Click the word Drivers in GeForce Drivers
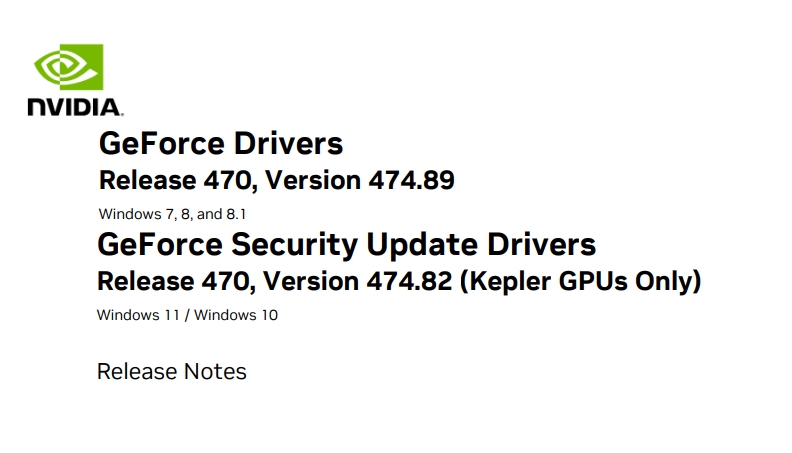 coord(288,143)
